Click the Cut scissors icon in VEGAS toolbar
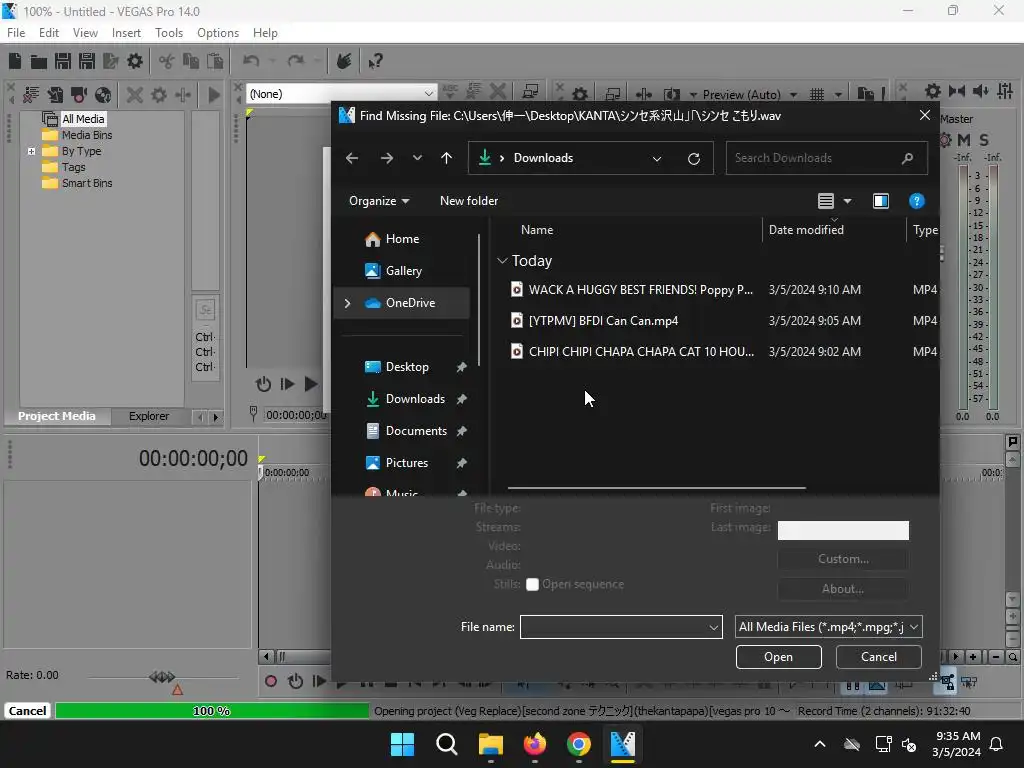1024x768 pixels. pos(167,61)
